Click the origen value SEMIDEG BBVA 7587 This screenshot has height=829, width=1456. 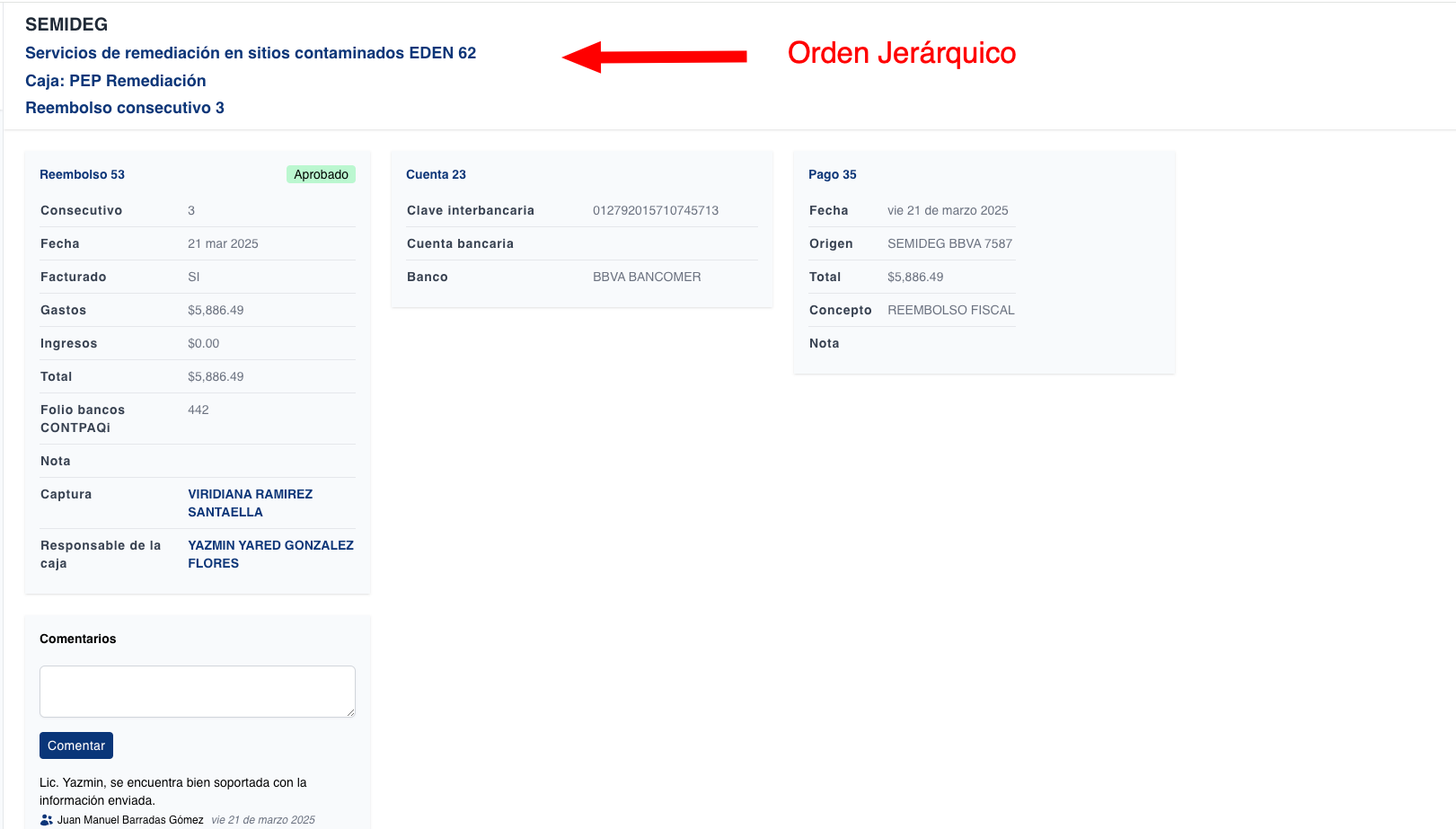[x=949, y=243]
